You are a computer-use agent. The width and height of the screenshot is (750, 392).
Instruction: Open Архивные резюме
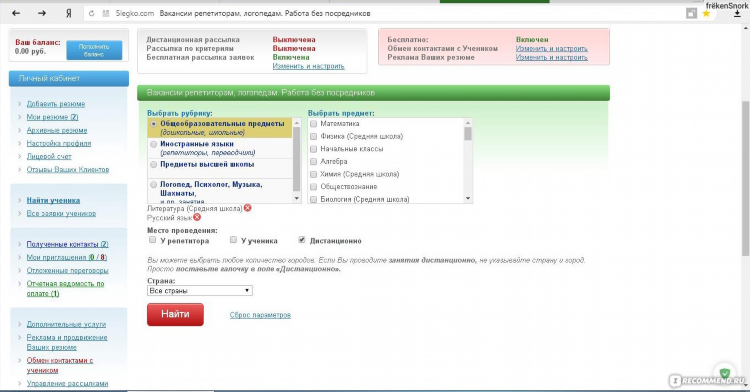(57, 130)
